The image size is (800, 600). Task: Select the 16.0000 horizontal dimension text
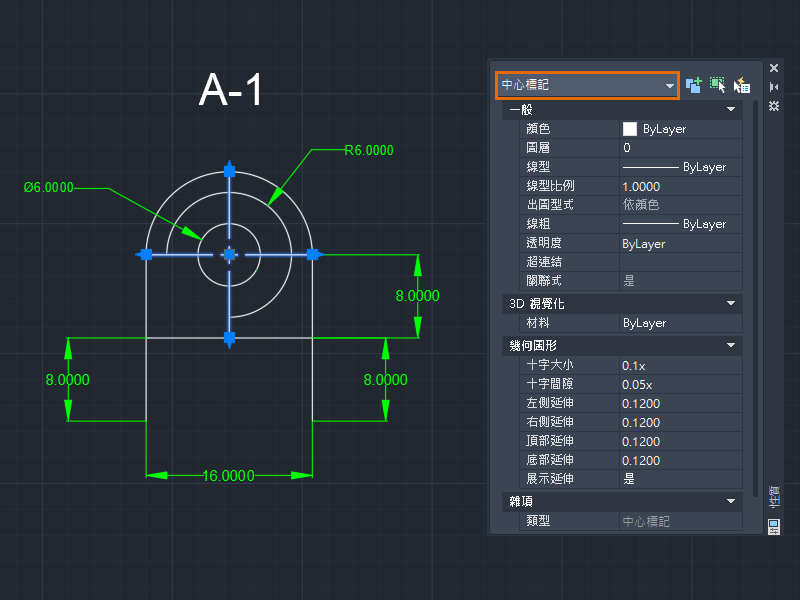coord(229,476)
